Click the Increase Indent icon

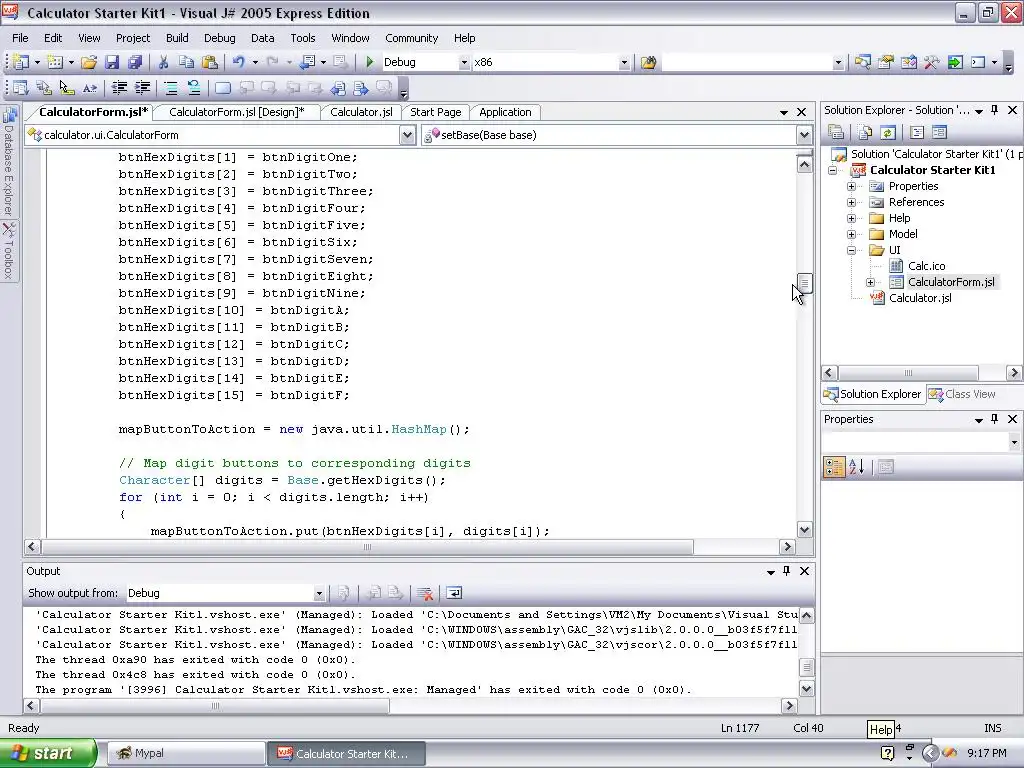(x=142, y=88)
